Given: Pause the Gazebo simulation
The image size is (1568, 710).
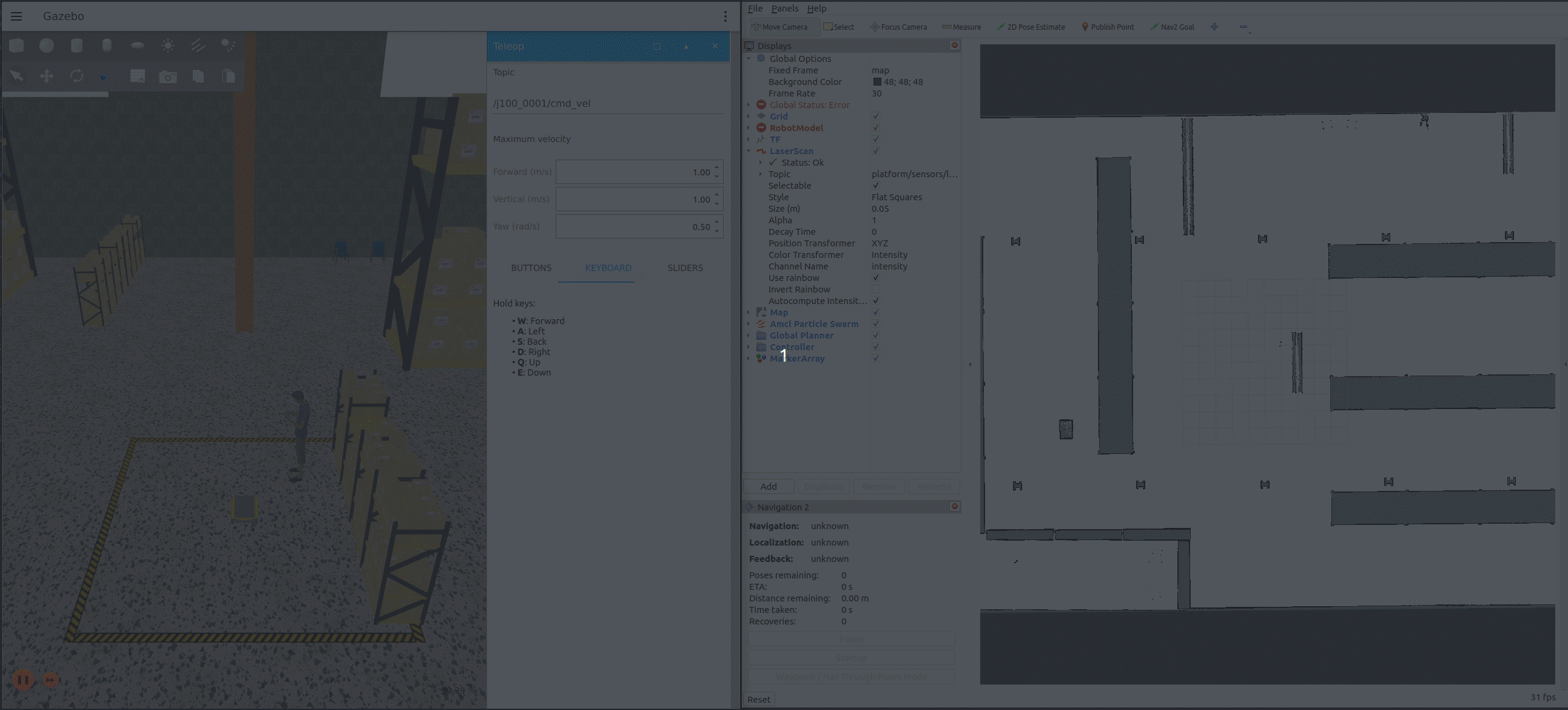Looking at the screenshot, I should click(x=23, y=680).
